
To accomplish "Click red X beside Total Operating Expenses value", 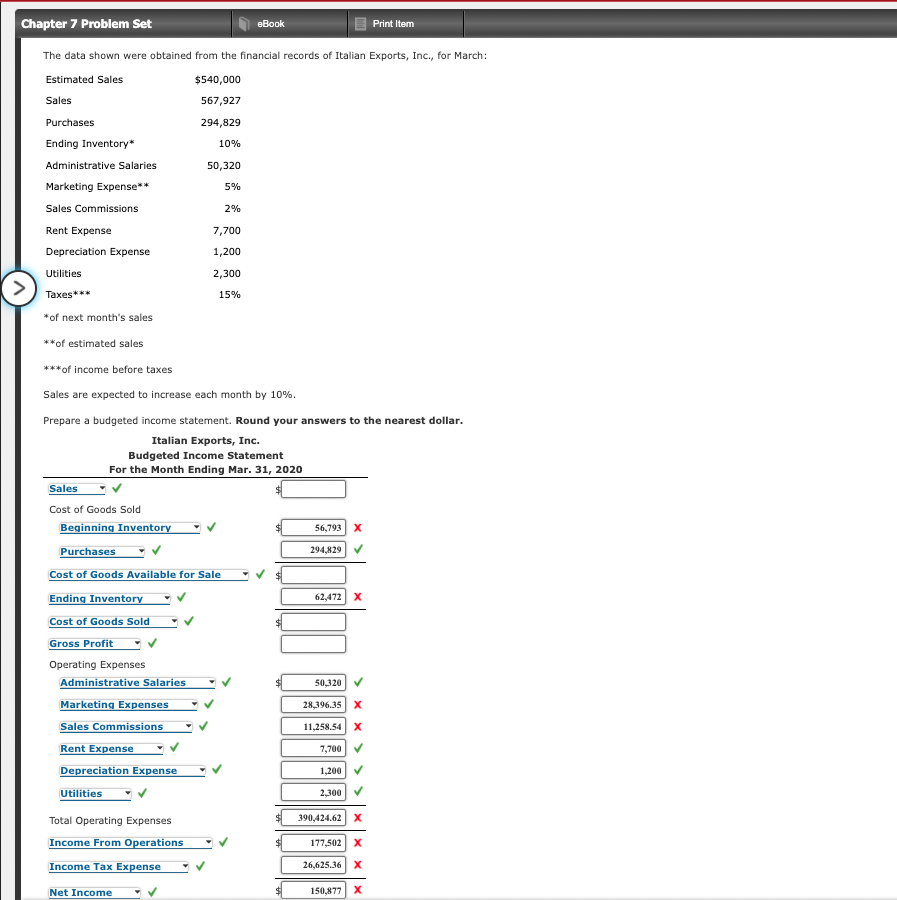I will click(358, 817).
